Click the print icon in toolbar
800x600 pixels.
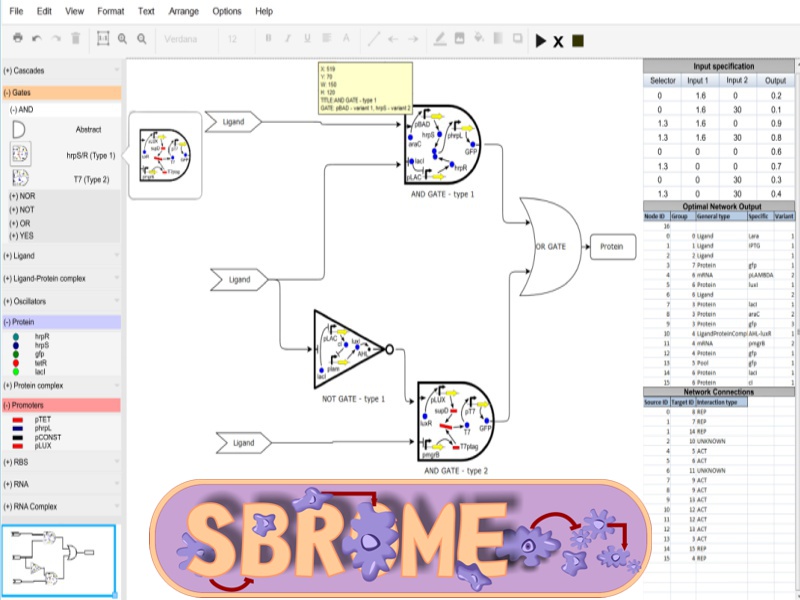click(17, 39)
